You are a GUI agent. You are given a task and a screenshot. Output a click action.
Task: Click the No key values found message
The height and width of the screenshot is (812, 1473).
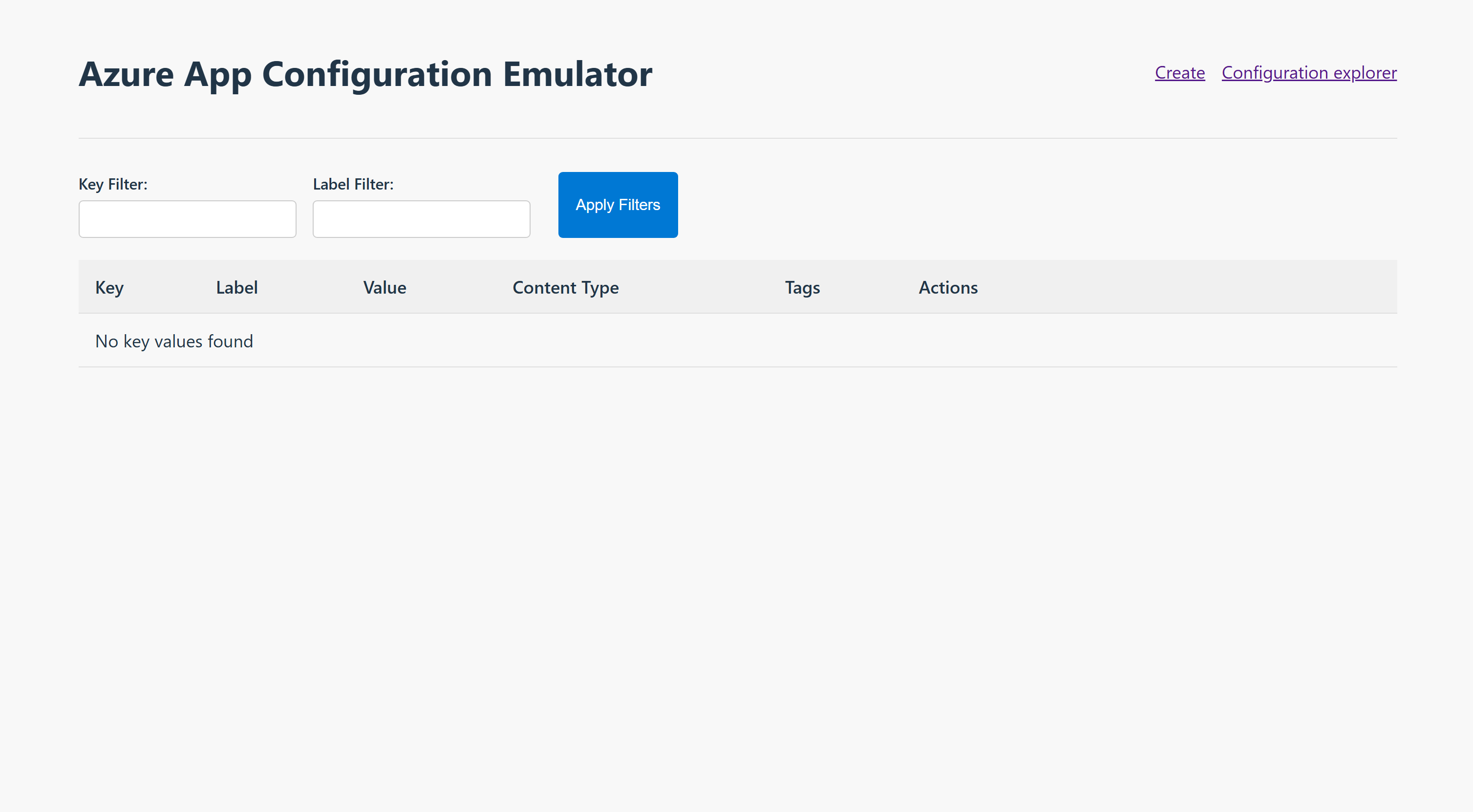(x=174, y=341)
